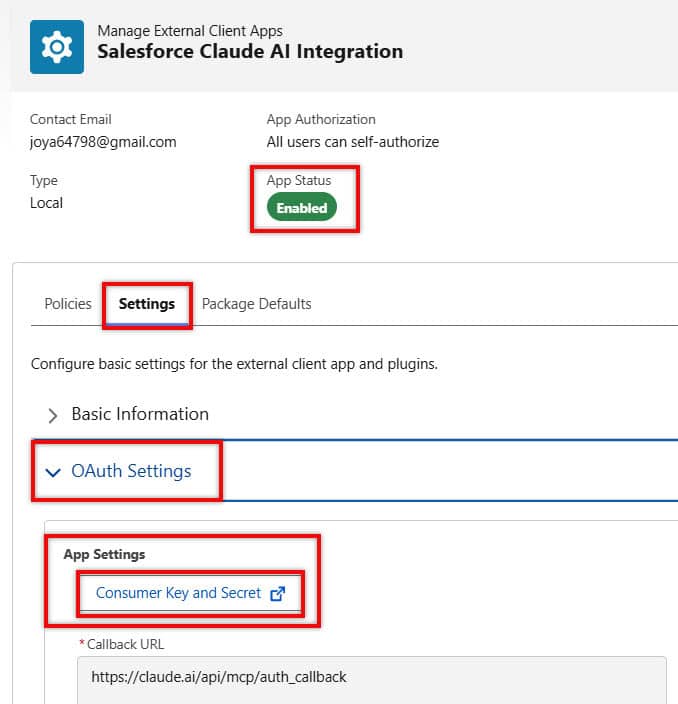The image size is (678, 704).
Task: Switch to the Policies tab
Action: click(68, 304)
